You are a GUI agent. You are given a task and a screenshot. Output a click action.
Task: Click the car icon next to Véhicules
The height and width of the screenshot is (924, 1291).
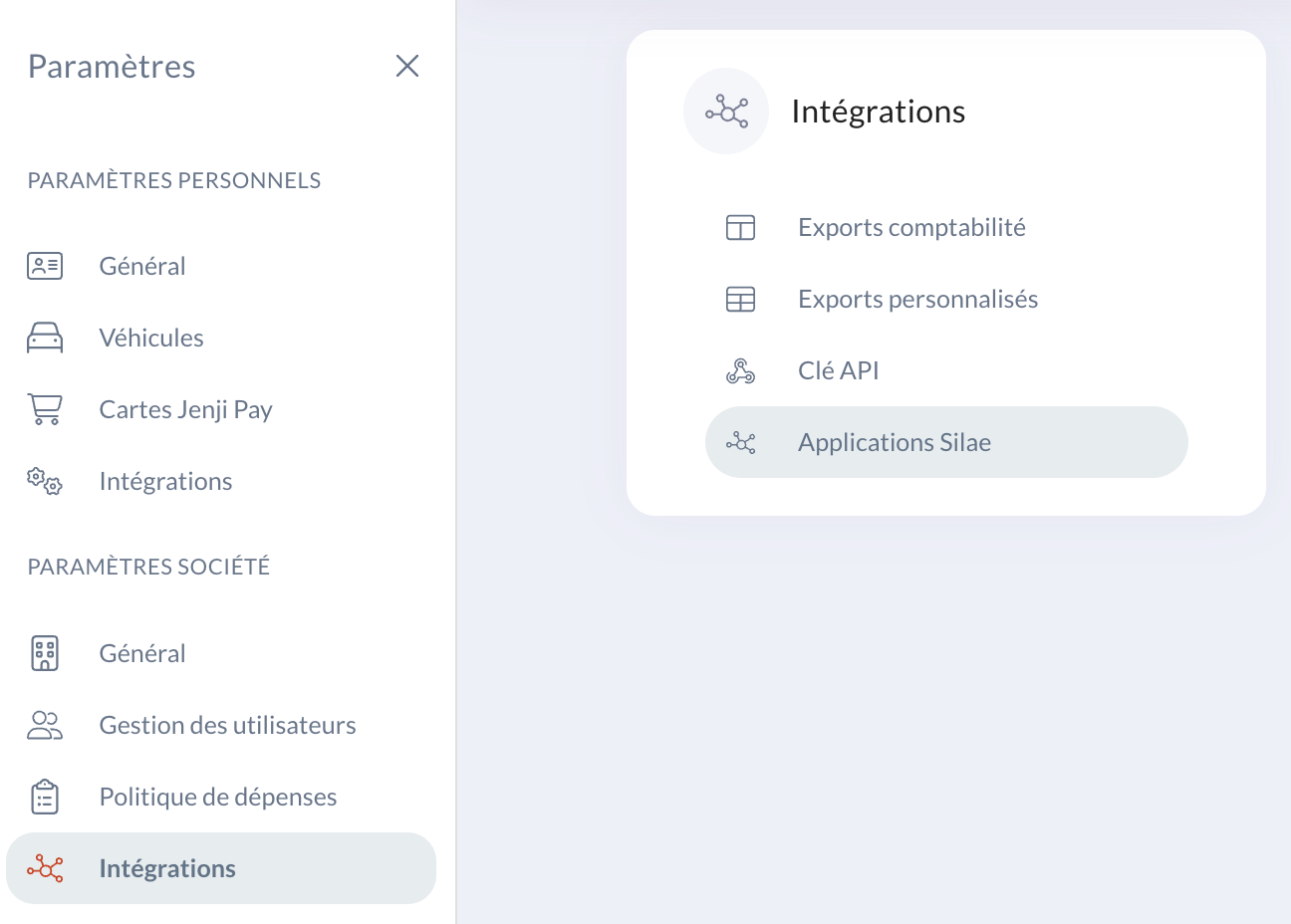(x=45, y=338)
